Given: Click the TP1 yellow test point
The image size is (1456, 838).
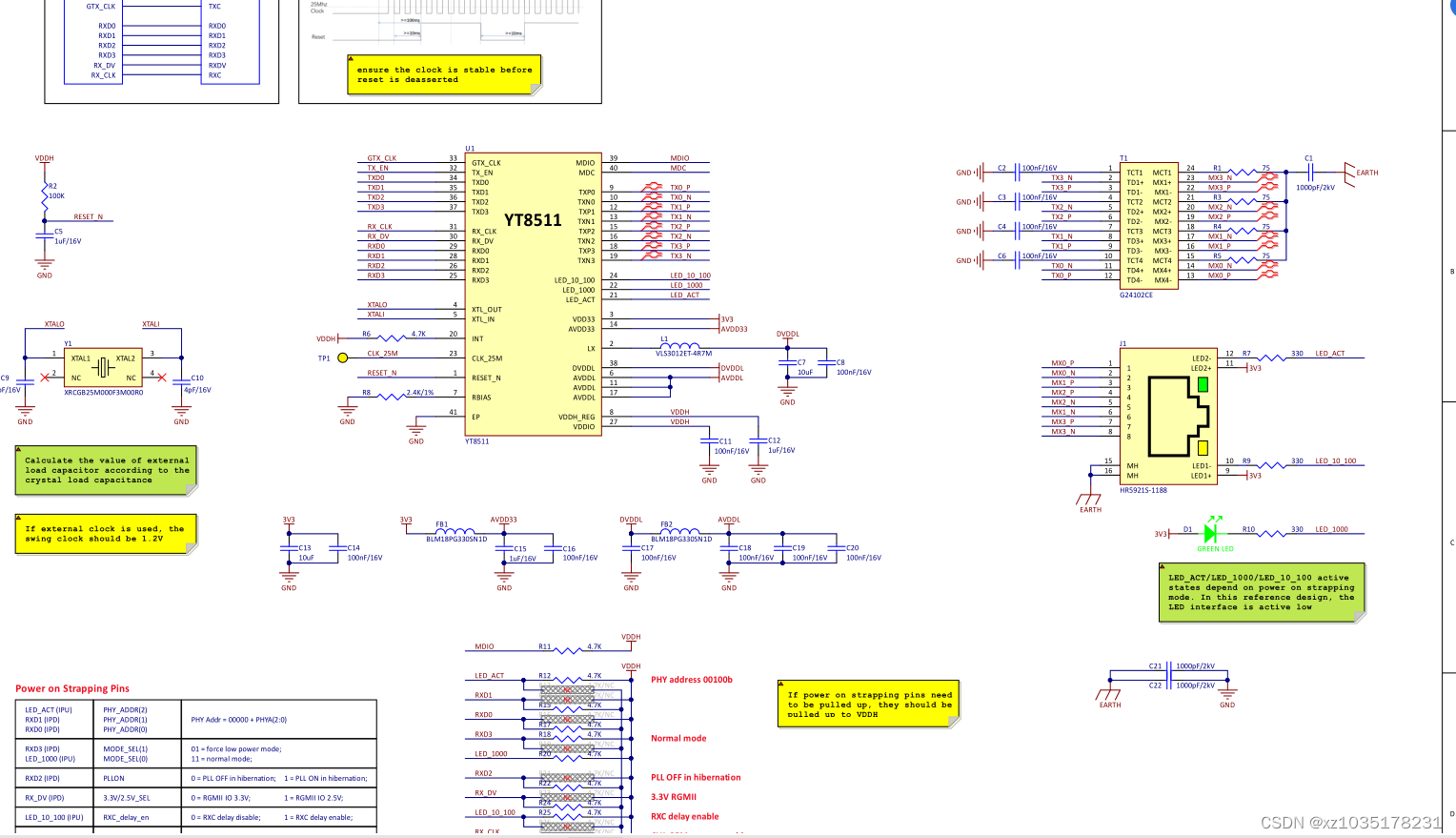Looking at the screenshot, I should coord(343,358).
